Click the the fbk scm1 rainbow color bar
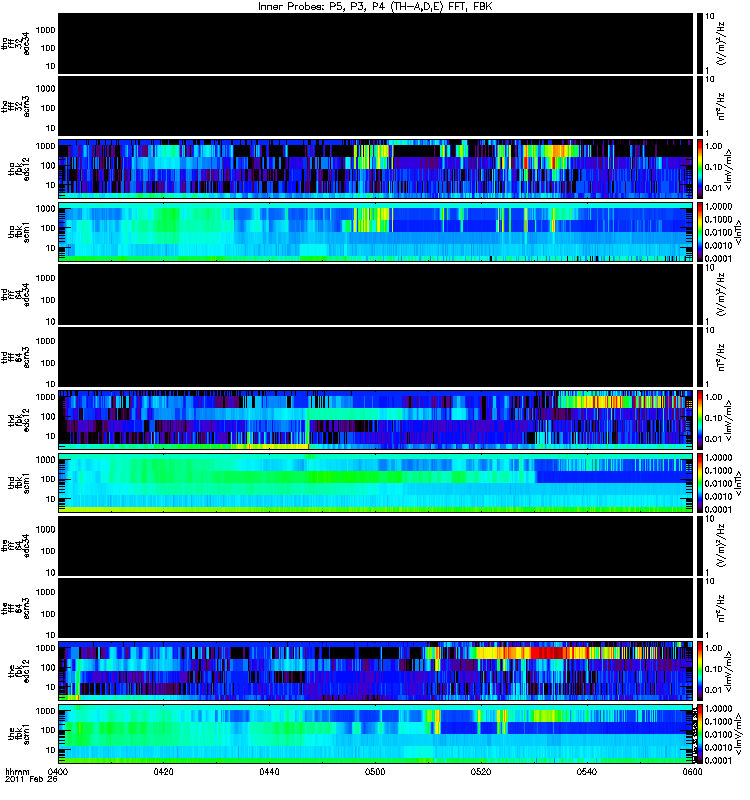The image size is (750, 800). click(x=699, y=734)
